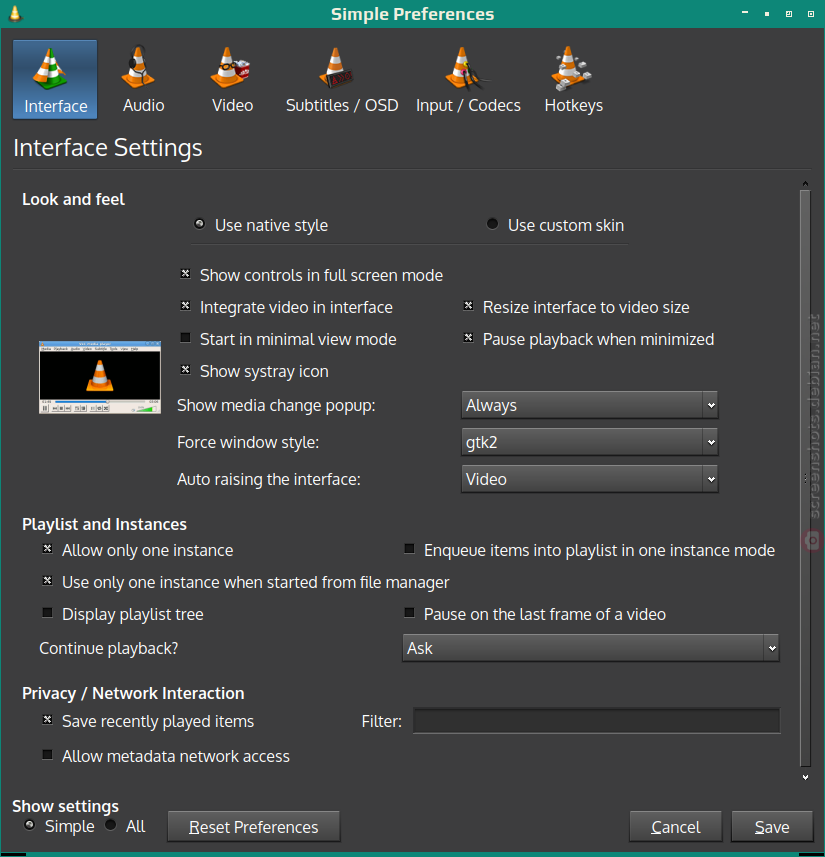The height and width of the screenshot is (857, 825).
Task: Click the Save button
Action: point(772,826)
